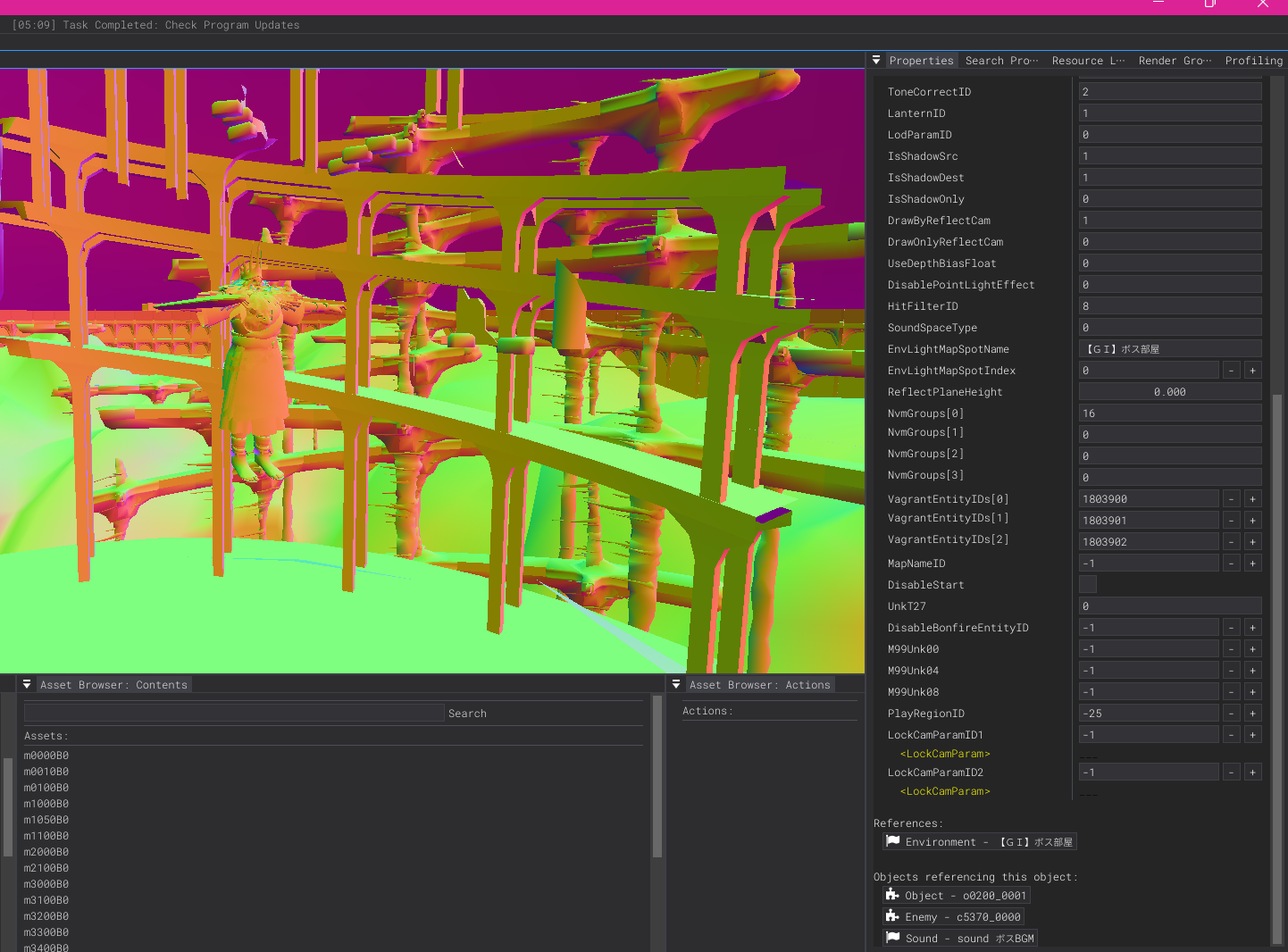Switch to the Profiling tab
The width and height of the screenshot is (1288, 952).
[1253, 61]
